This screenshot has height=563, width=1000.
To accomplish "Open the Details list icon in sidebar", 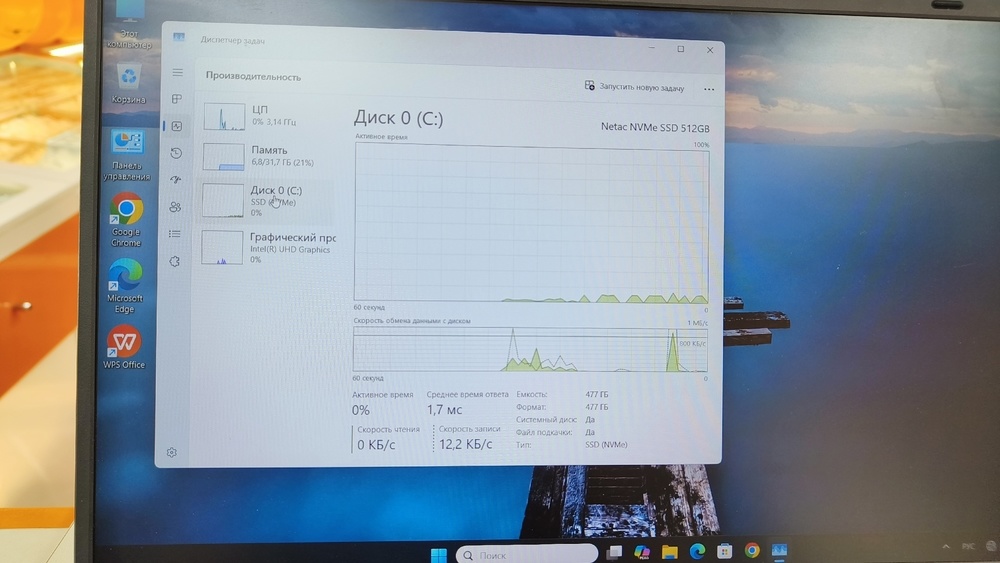I will [x=175, y=234].
